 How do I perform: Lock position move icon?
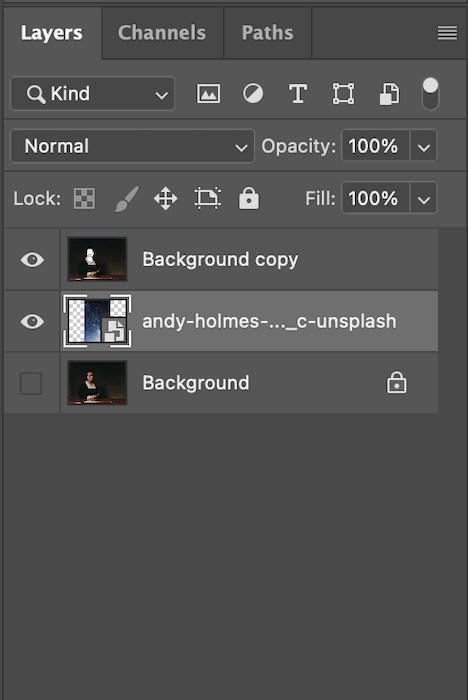click(x=166, y=199)
